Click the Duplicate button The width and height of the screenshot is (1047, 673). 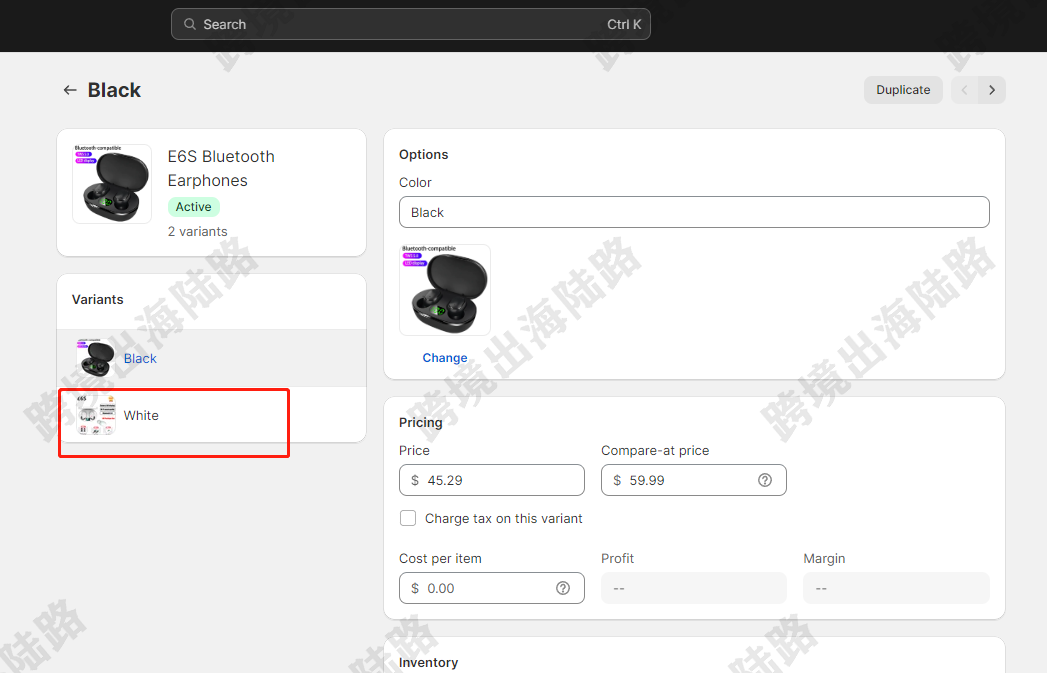pyautogui.click(x=903, y=90)
